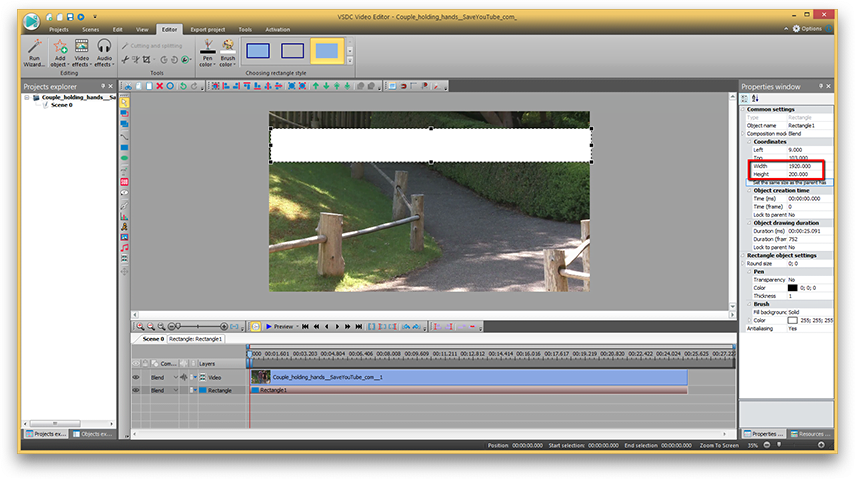Step one frame backward
Viewport: 855px width, 479px height.
[x=327, y=327]
